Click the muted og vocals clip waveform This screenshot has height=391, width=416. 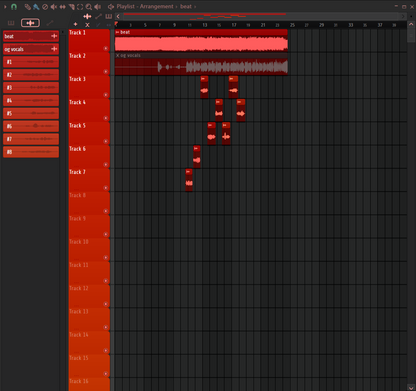(201, 67)
